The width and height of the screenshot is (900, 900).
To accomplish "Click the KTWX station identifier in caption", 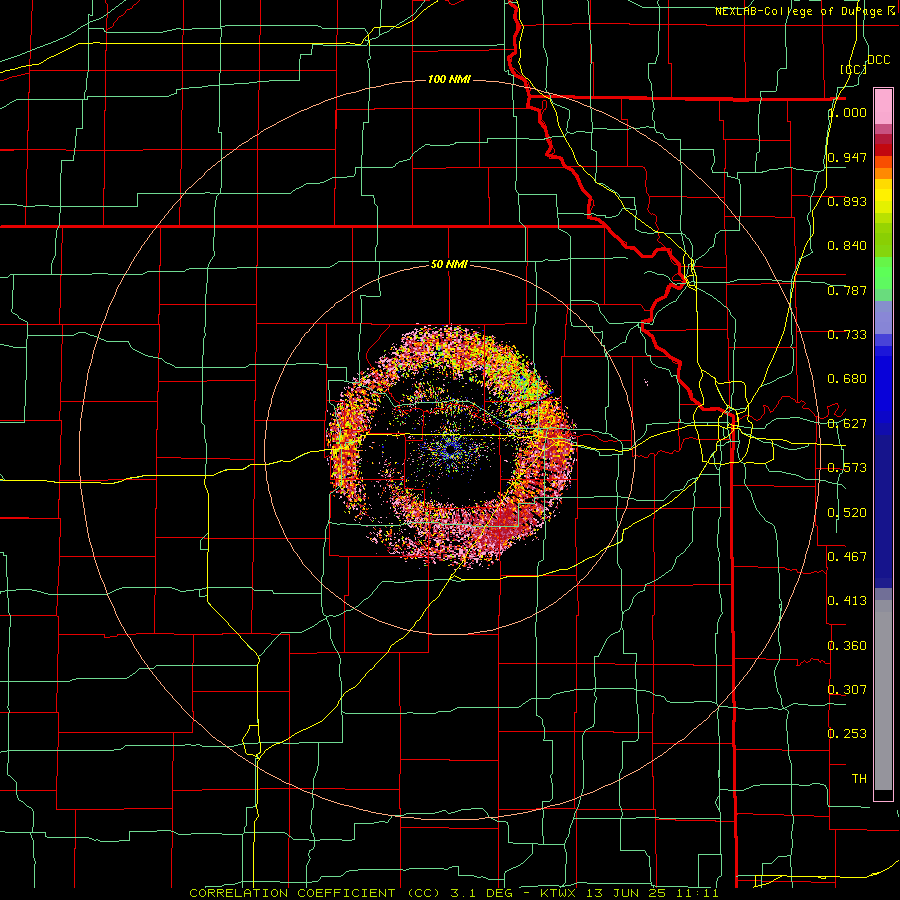I will (560, 893).
